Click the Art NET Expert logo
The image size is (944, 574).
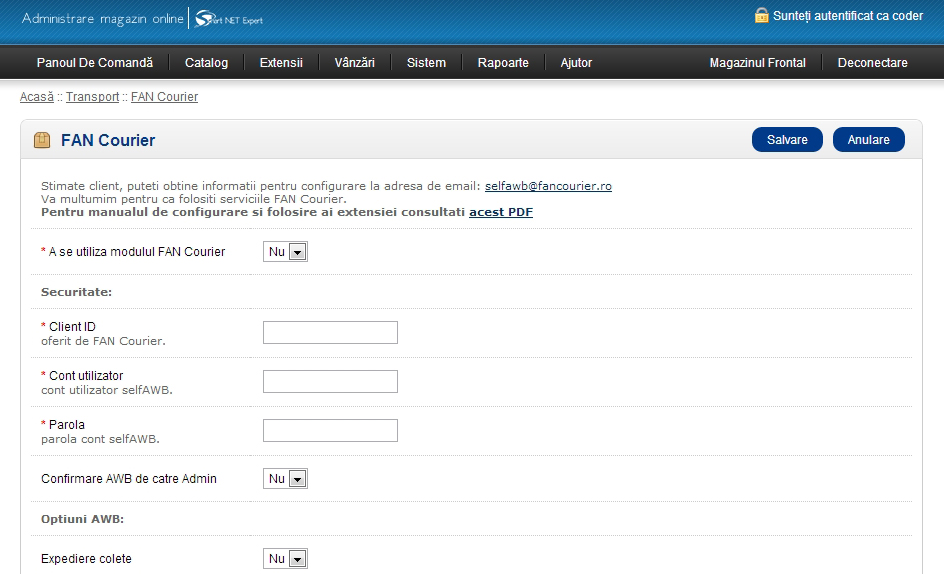(229, 19)
